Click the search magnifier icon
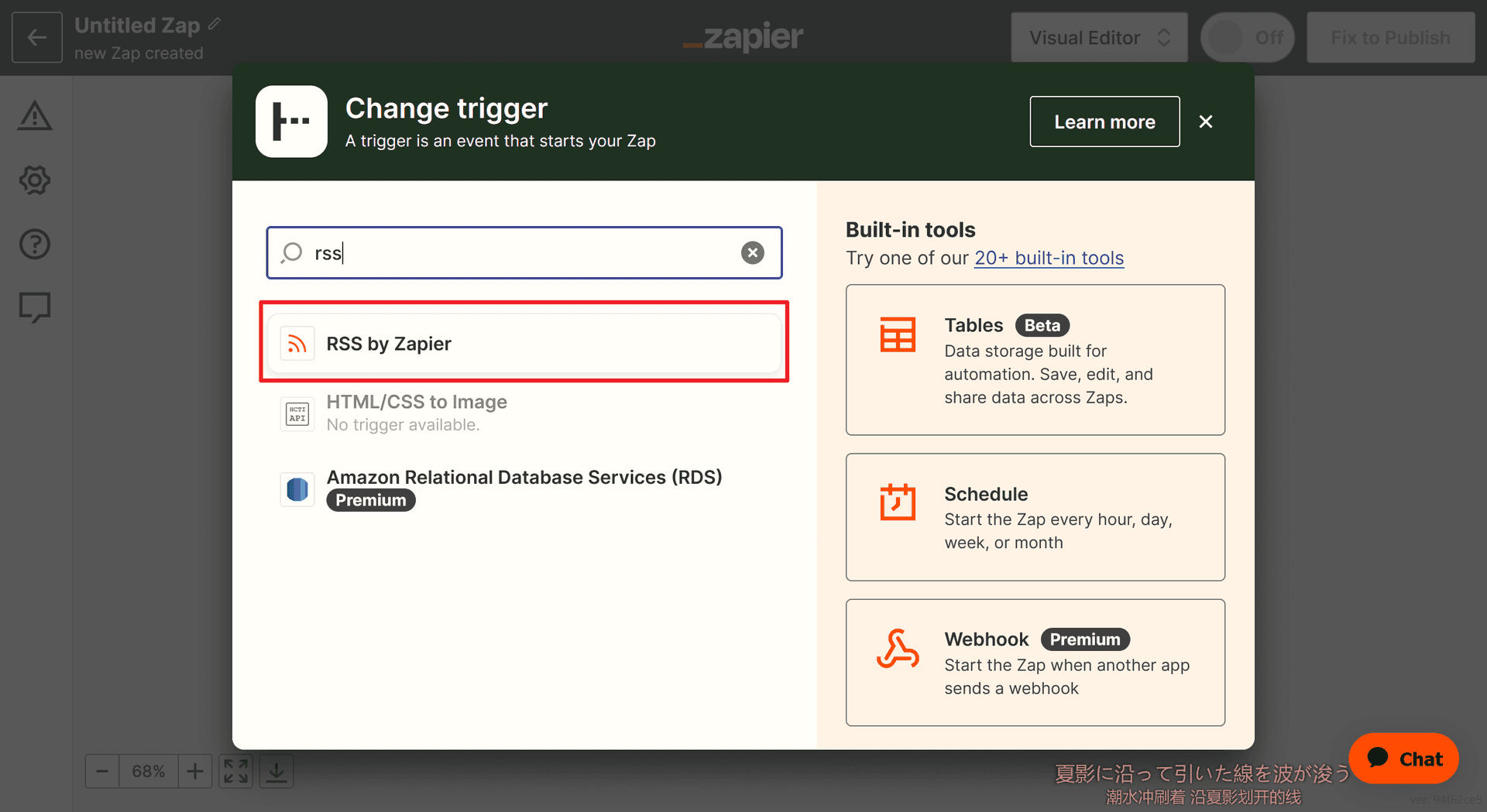The width and height of the screenshot is (1487, 812). pyautogui.click(x=292, y=252)
